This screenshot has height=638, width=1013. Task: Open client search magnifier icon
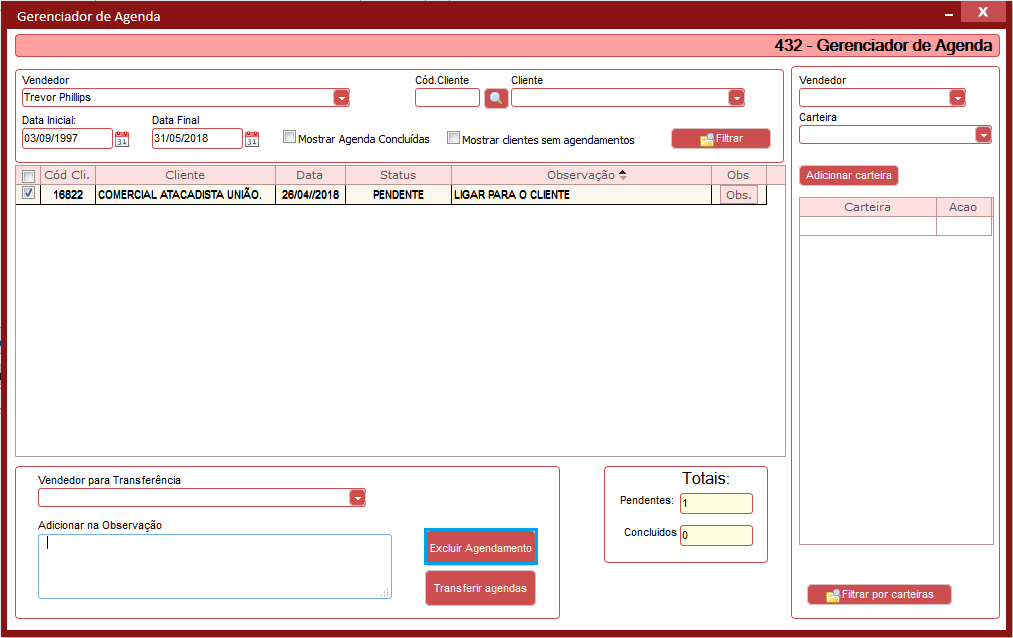[496, 98]
